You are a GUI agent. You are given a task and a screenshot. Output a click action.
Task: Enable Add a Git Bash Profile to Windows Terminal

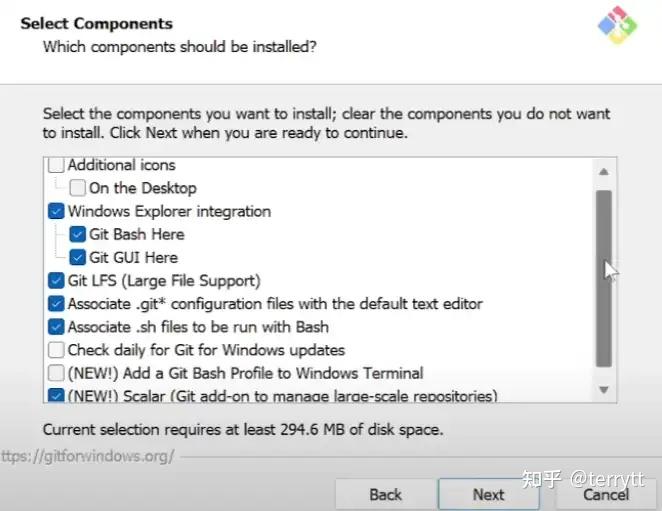pyautogui.click(x=56, y=373)
